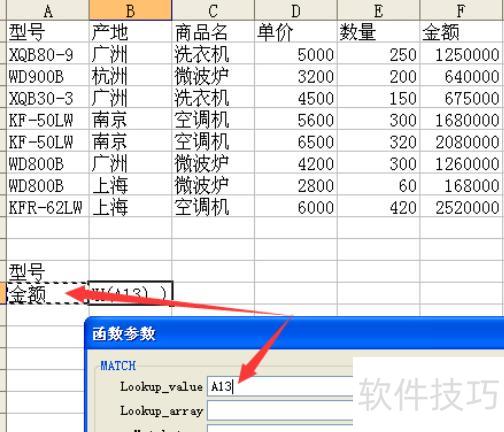This screenshot has width=504, height=432.
Task: Select the unit price 5000 cell
Action: coord(296,53)
